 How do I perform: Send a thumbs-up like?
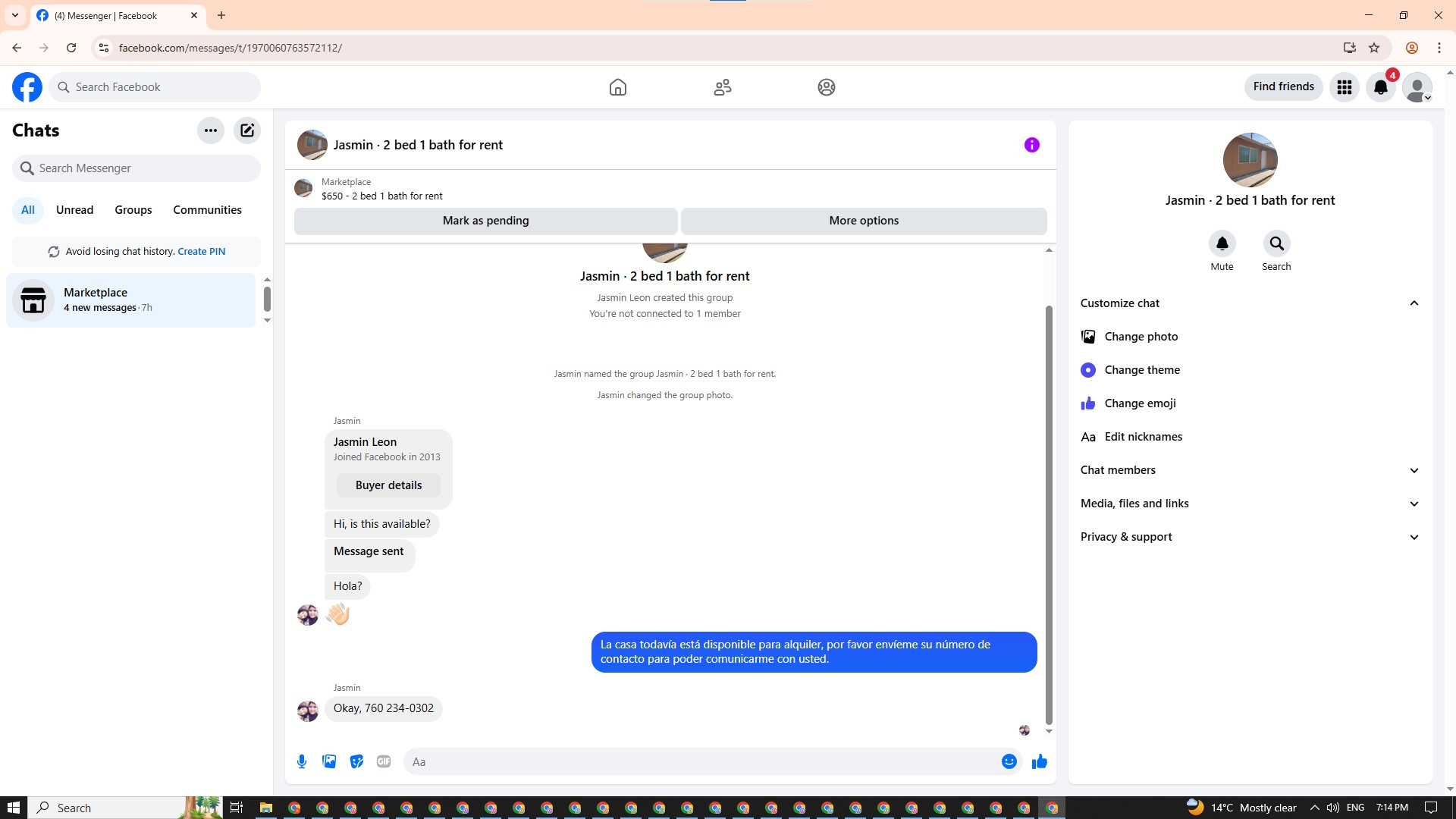pyautogui.click(x=1039, y=761)
